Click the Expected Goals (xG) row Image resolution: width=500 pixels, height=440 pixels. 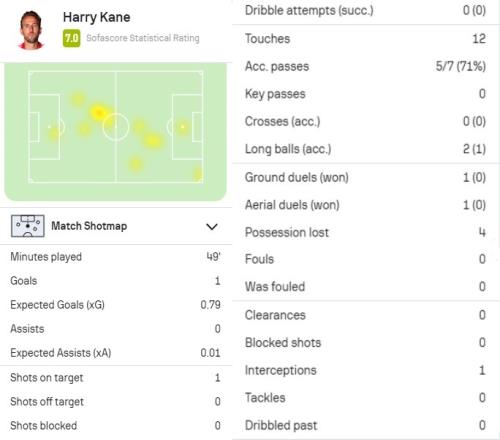pos(116,305)
